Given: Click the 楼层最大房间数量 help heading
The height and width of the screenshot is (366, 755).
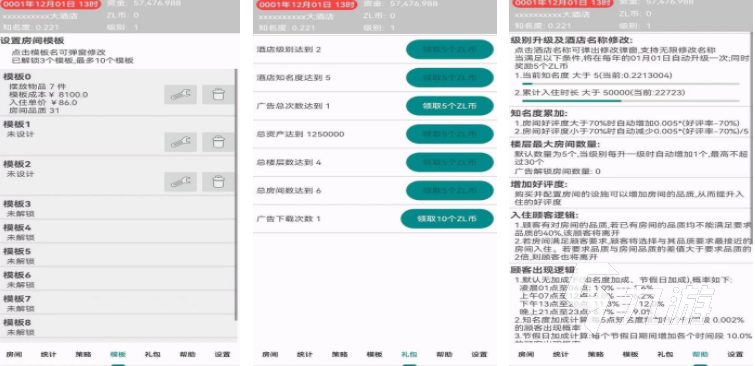Looking at the screenshot, I should pyautogui.click(x=556, y=144).
